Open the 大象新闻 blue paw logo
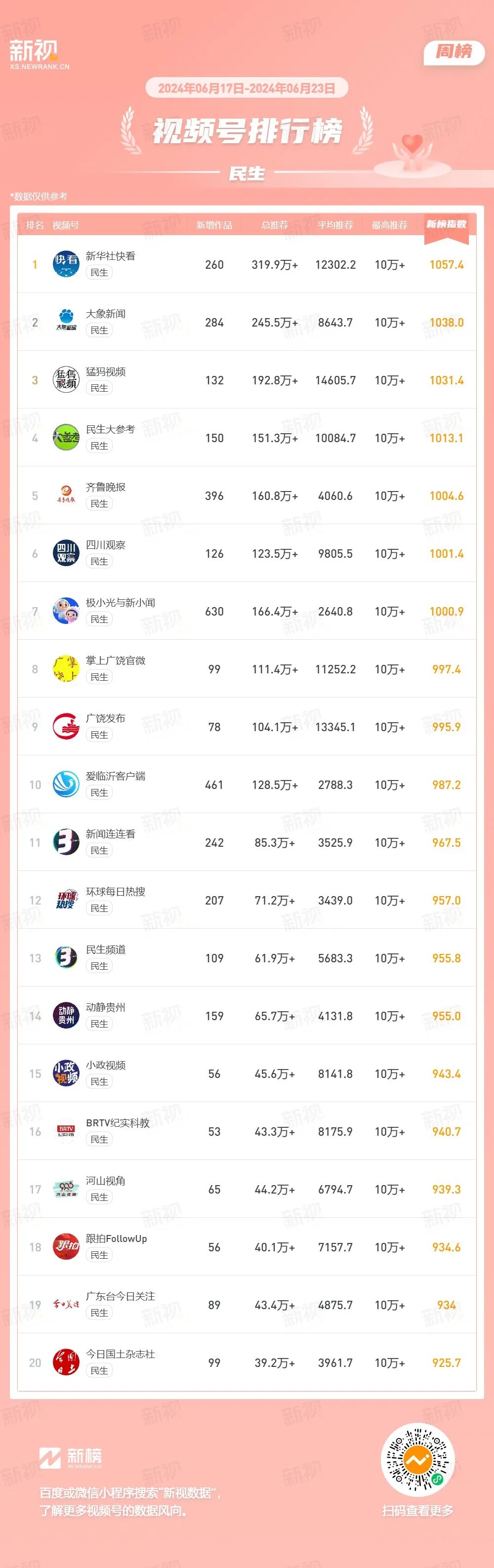This screenshot has width=494, height=1568. tap(66, 322)
